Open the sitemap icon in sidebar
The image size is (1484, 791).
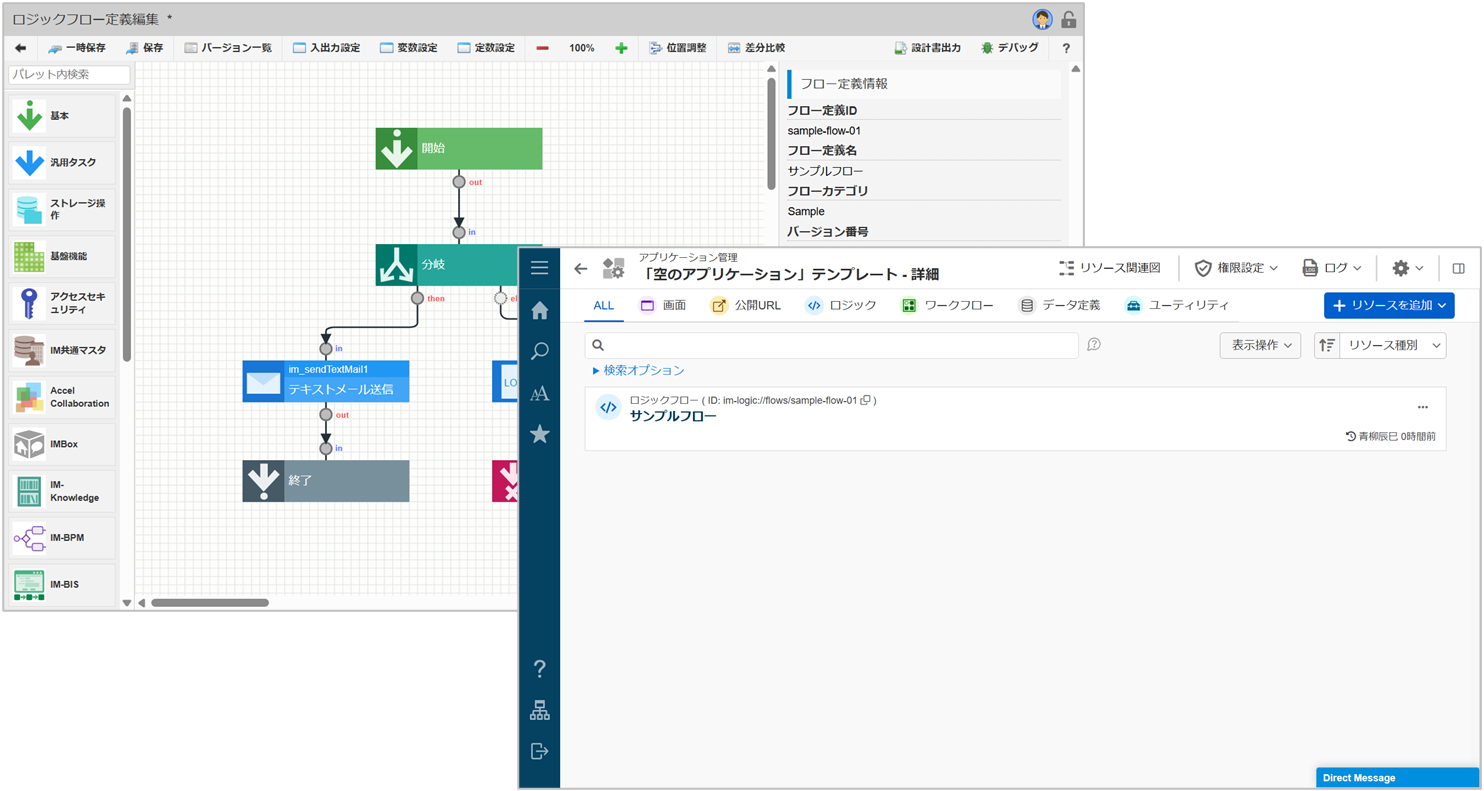click(x=540, y=711)
